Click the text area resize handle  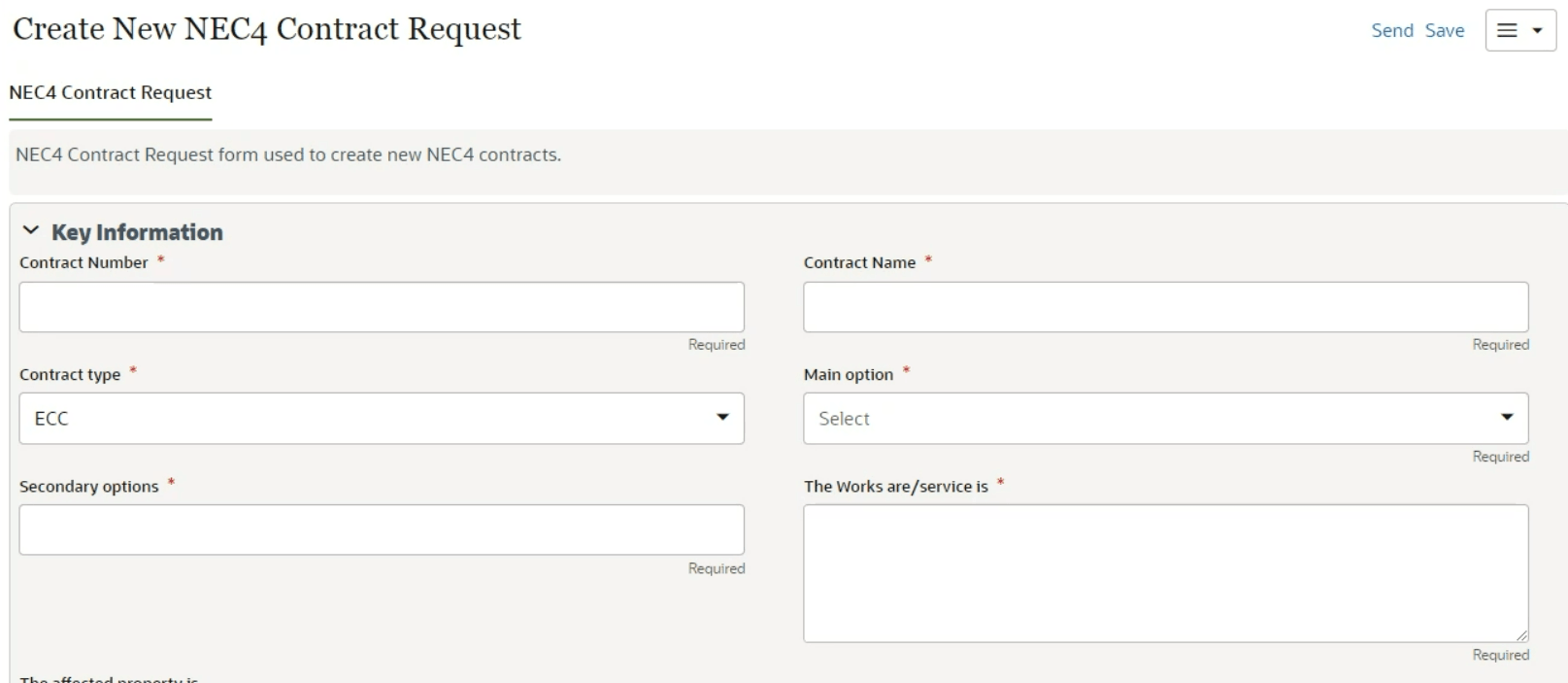point(1521,635)
